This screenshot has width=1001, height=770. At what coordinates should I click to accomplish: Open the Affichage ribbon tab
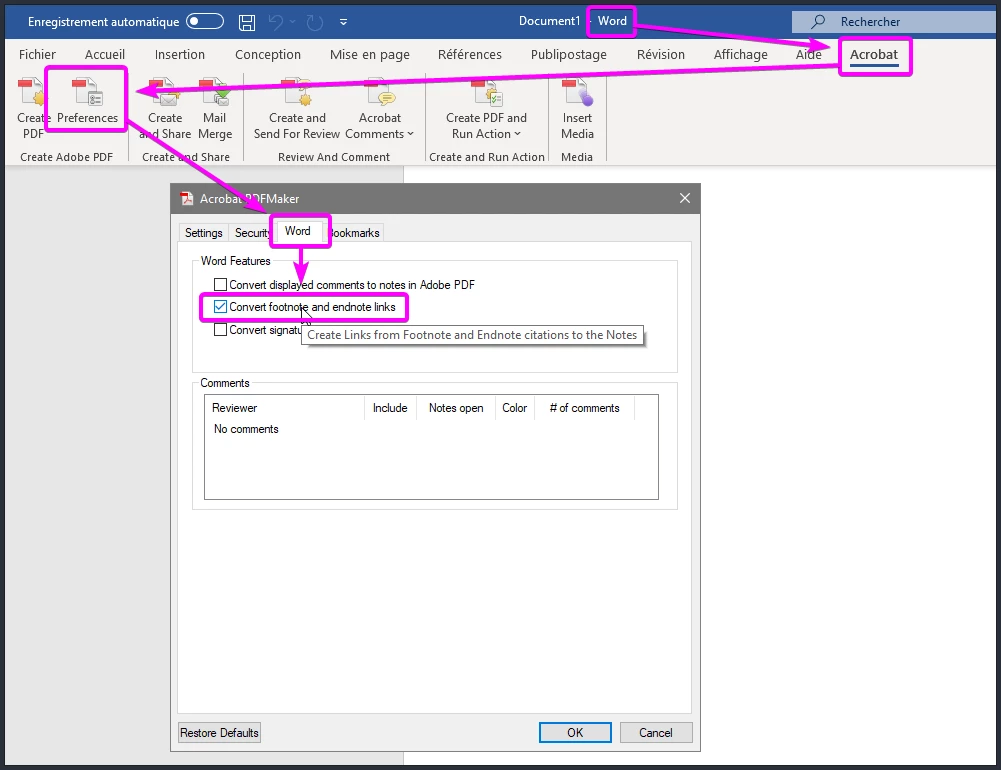click(x=741, y=55)
